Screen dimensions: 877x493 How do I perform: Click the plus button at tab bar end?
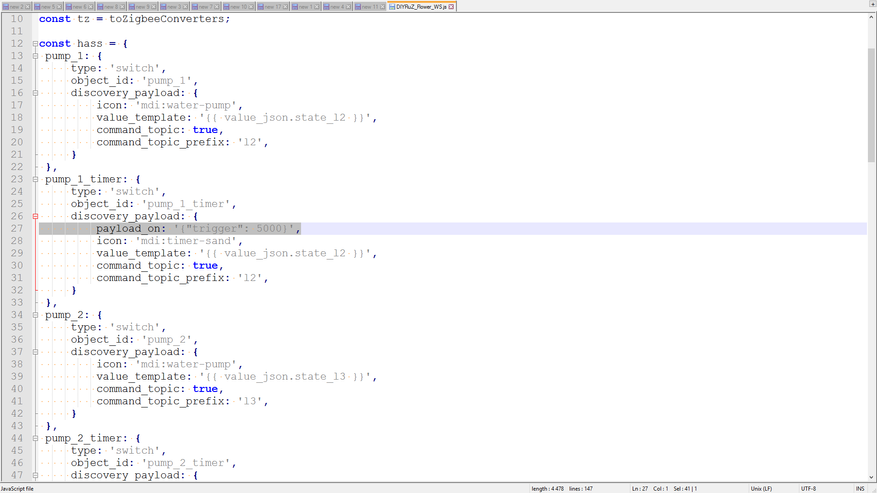click(x=872, y=4)
